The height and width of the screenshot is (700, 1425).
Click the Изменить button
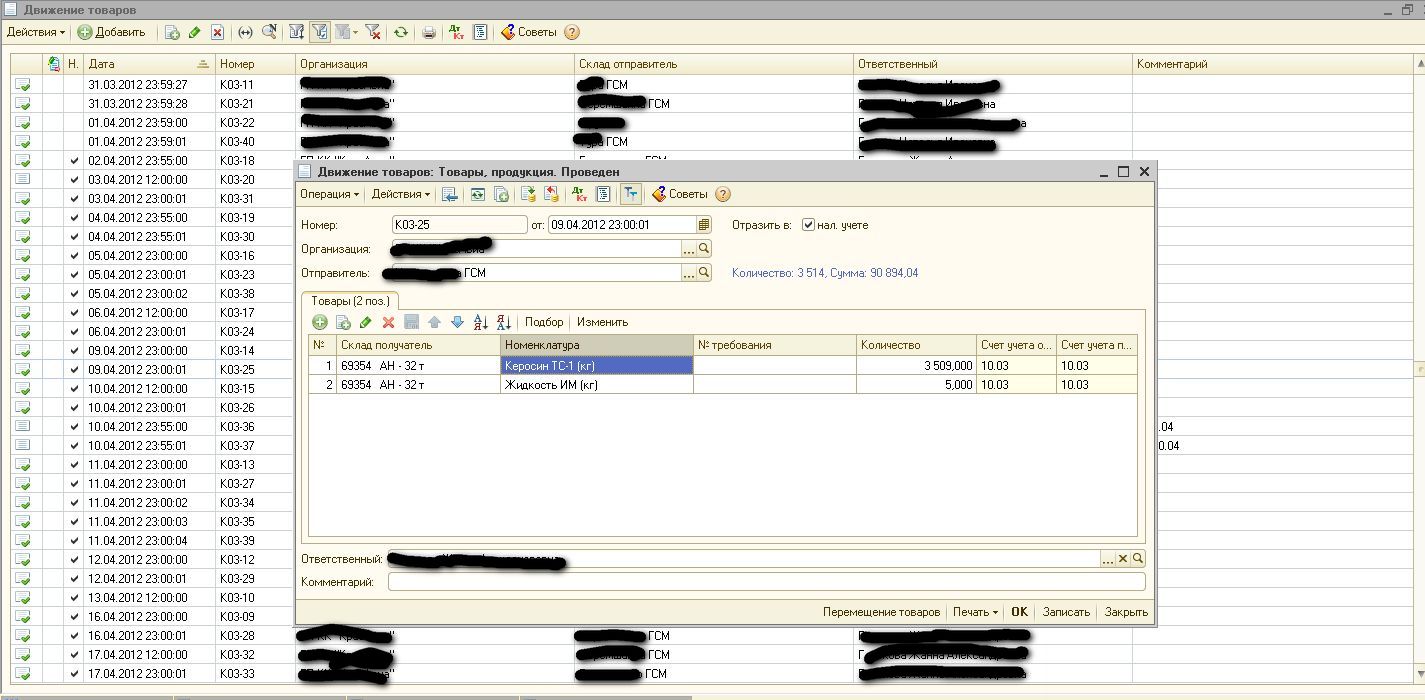tap(602, 322)
